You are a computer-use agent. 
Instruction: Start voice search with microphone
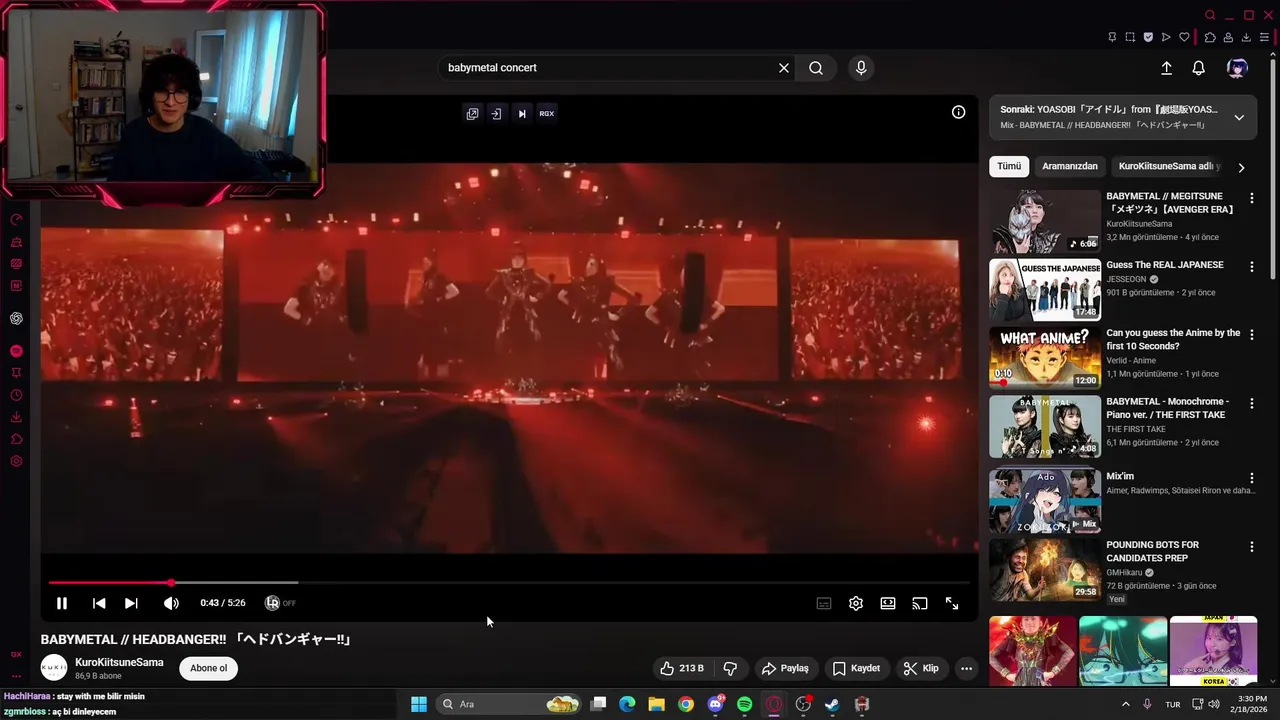[x=861, y=68]
